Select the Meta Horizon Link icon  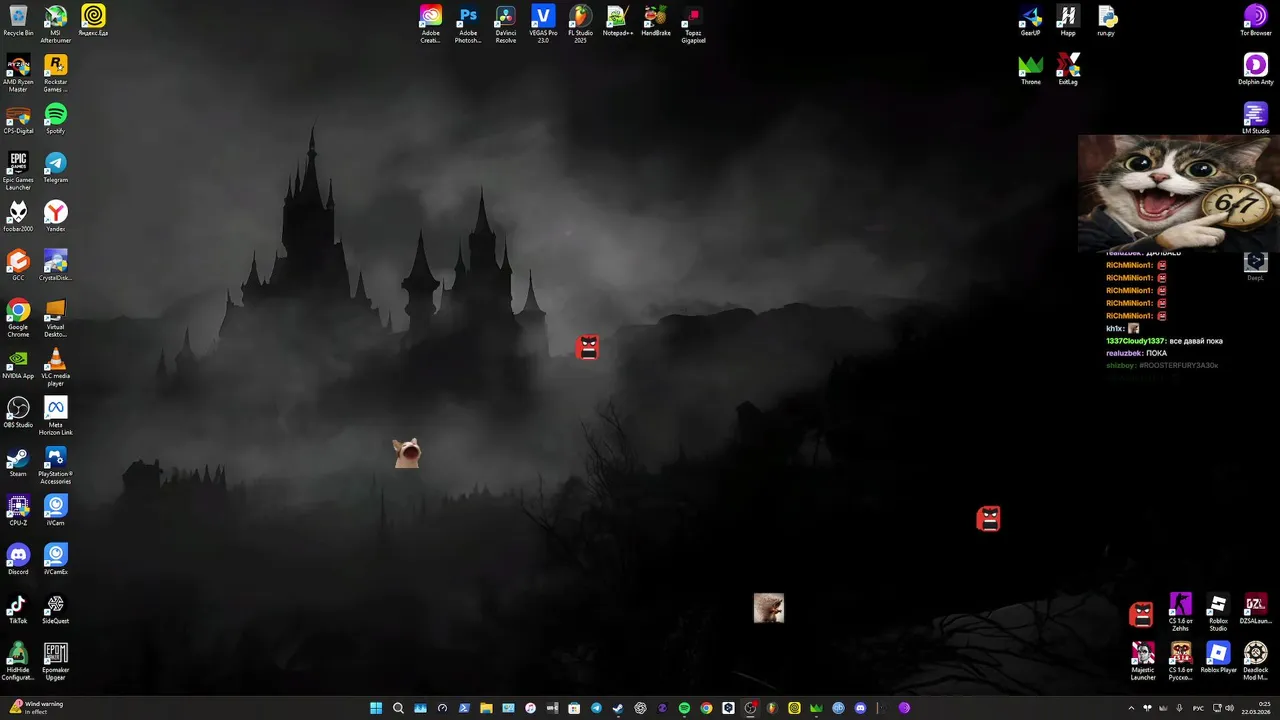pos(56,416)
